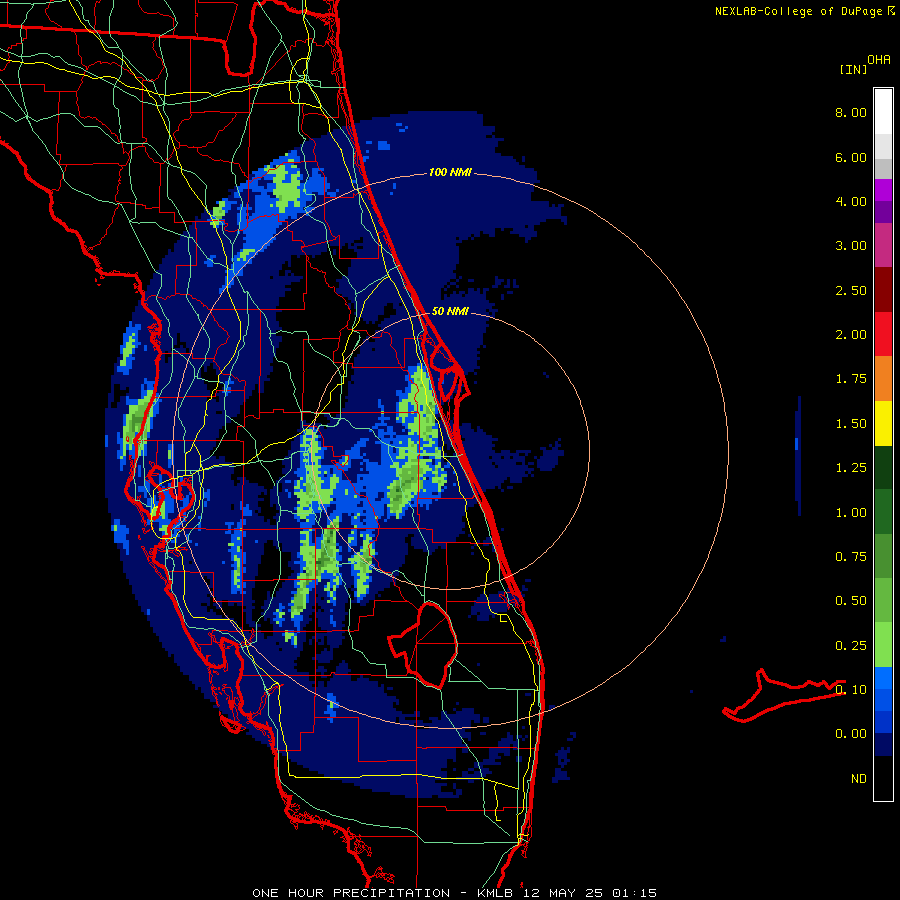This screenshot has height=900, width=900.
Task: Select the 6.00 legend value
Action: point(851,157)
